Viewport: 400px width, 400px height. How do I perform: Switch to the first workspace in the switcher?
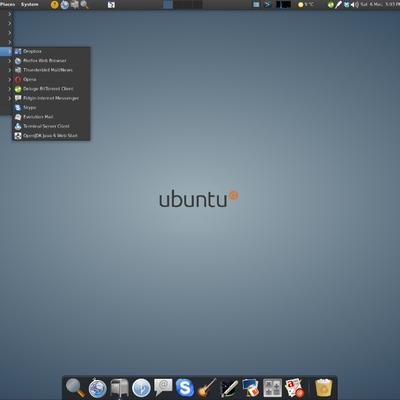pos(168,4)
